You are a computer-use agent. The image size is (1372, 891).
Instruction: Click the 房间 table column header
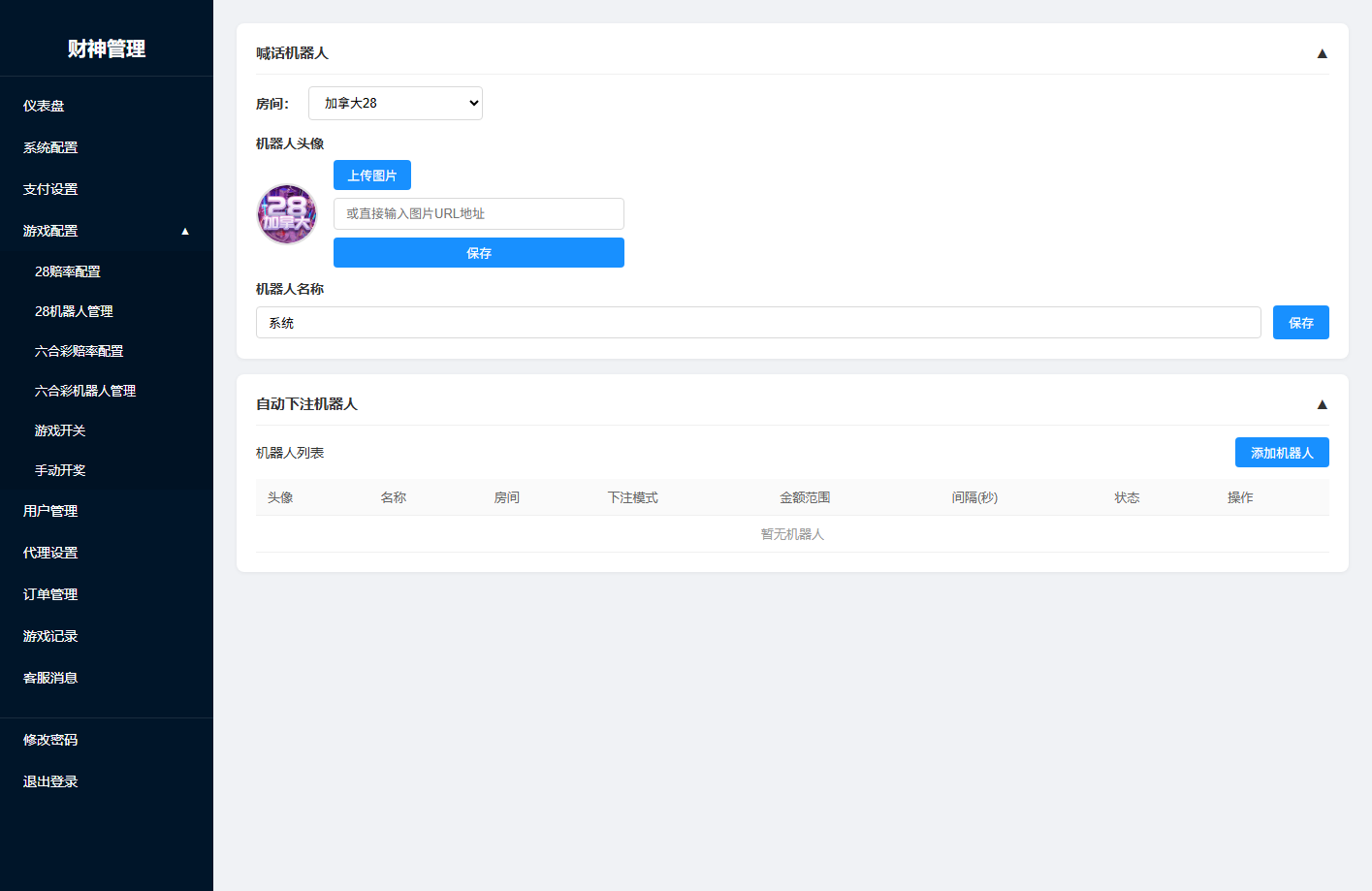tap(507, 497)
